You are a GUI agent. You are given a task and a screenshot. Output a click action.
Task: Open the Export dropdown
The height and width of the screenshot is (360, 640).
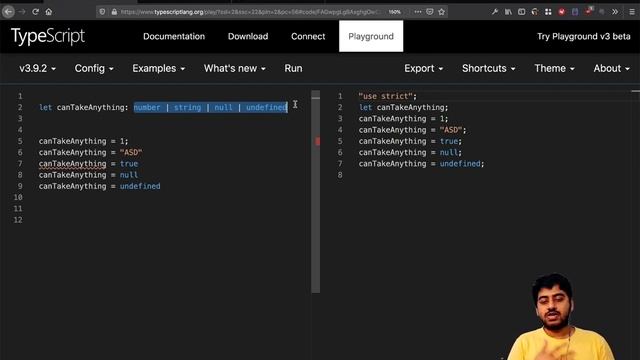(424, 68)
